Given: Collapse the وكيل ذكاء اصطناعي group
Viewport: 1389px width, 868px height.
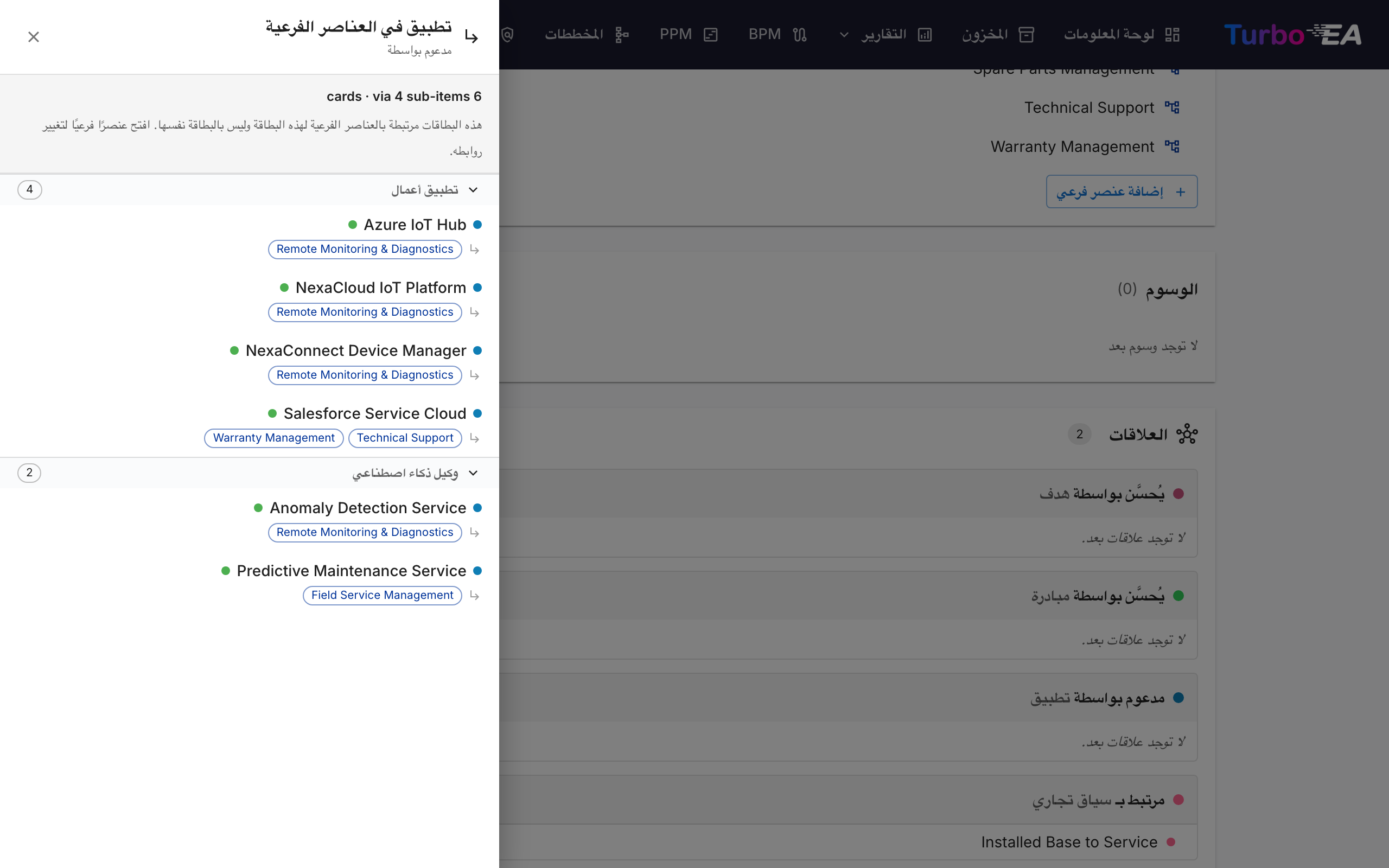Looking at the screenshot, I should point(473,473).
